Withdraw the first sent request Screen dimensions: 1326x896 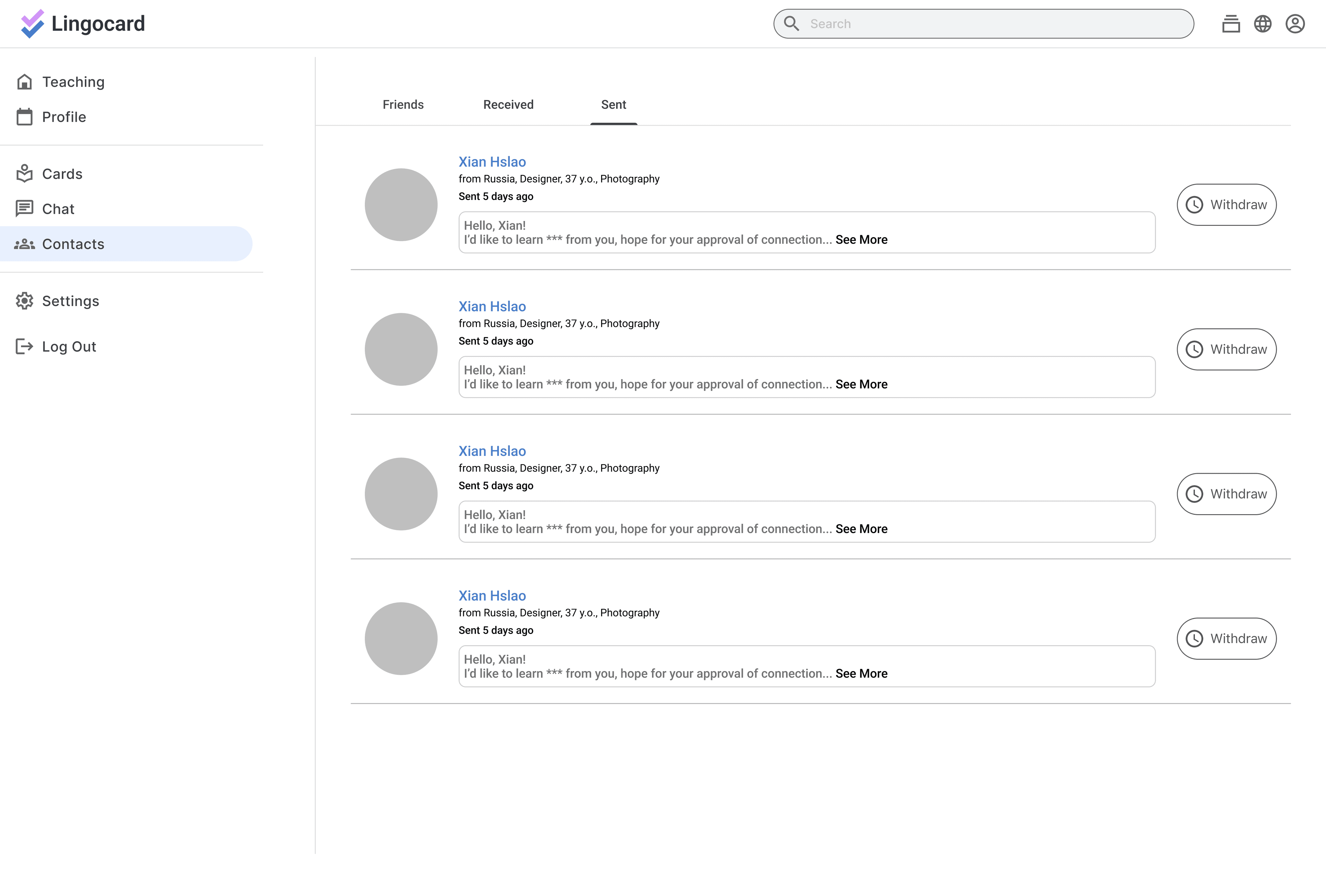coord(1226,205)
